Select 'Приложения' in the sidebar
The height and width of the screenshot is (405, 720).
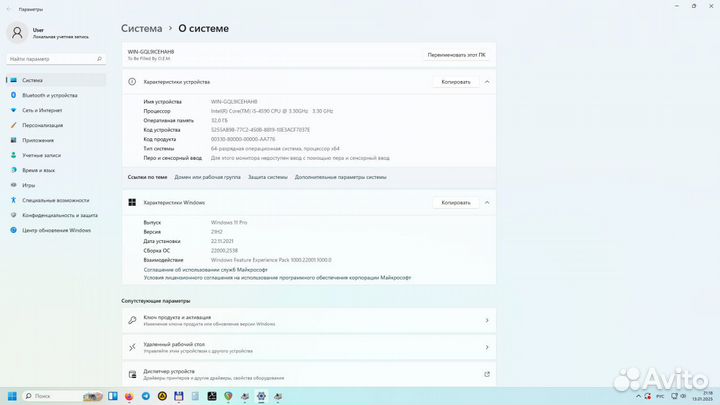coord(56,140)
